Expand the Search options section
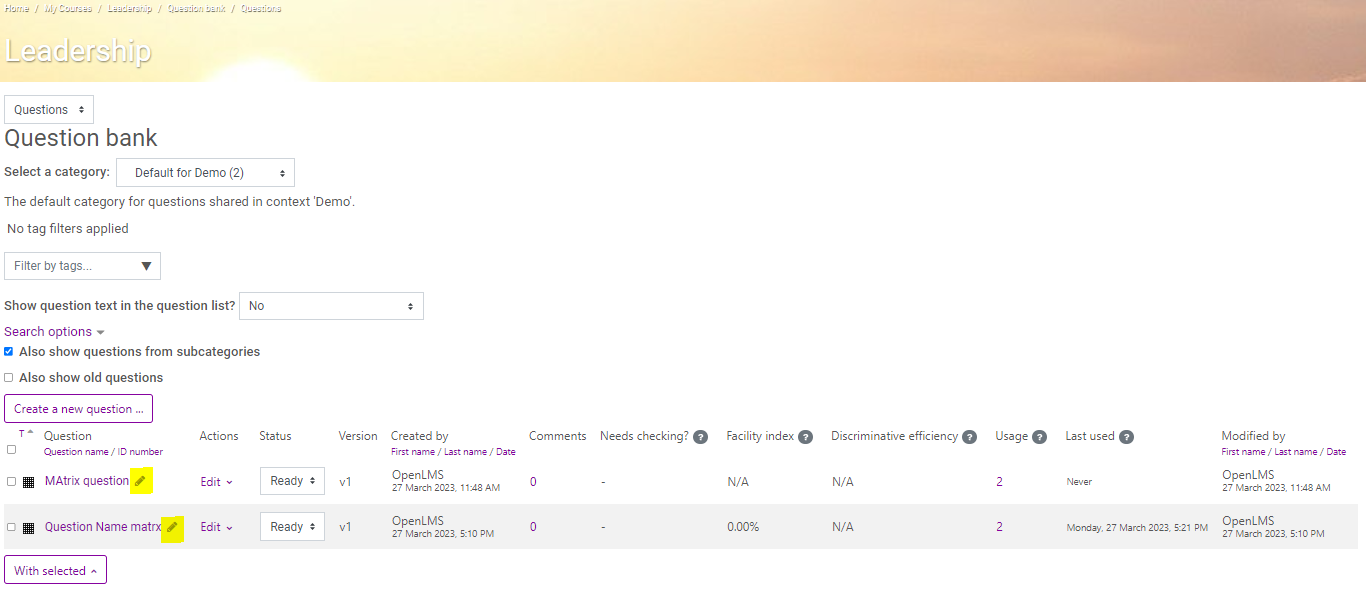This screenshot has width=1366, height=597. (54, 332)
